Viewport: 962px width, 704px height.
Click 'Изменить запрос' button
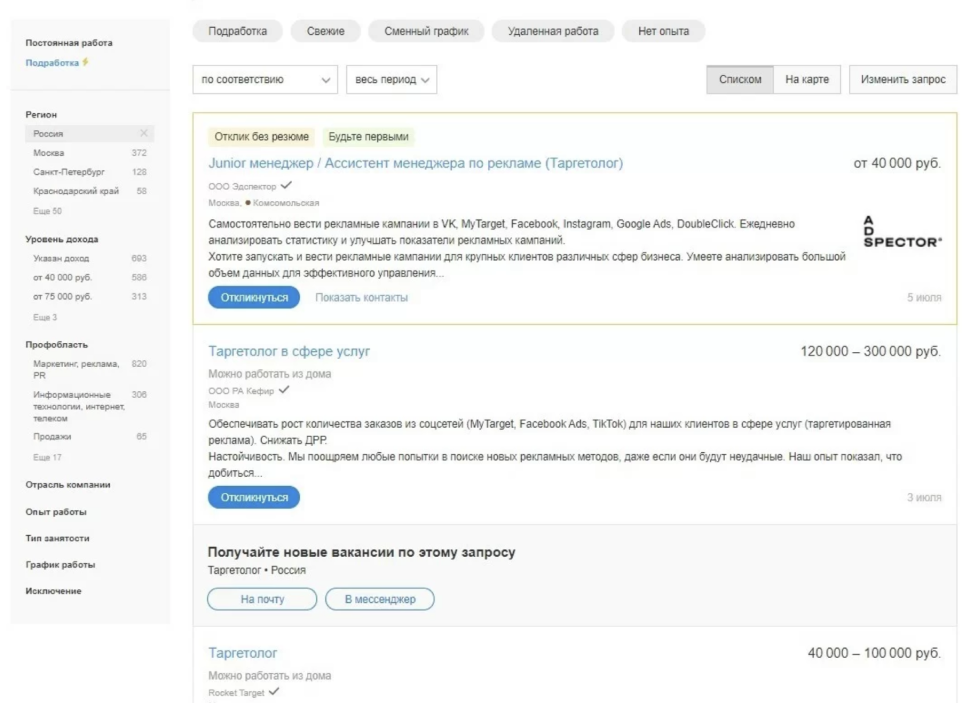903,80
